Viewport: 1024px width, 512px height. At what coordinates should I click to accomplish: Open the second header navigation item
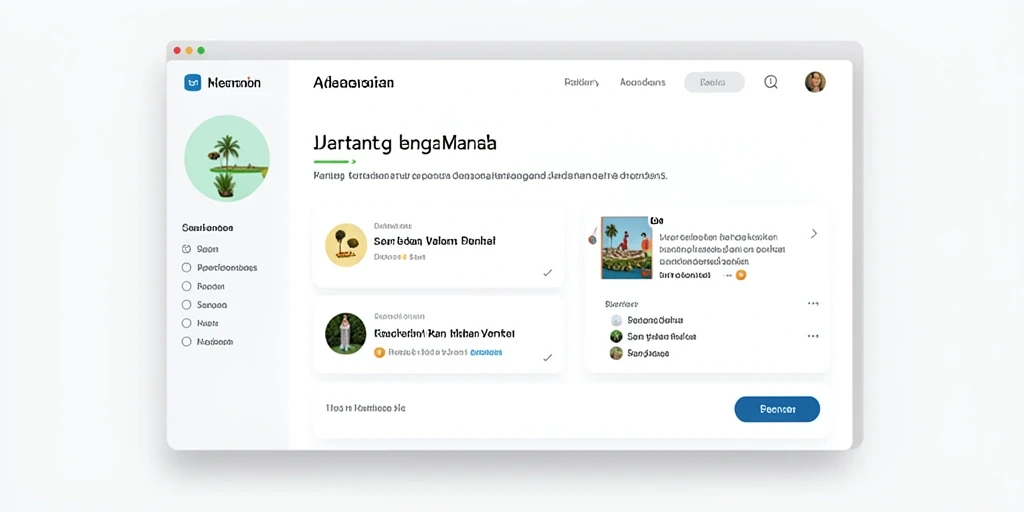point(643,82)
